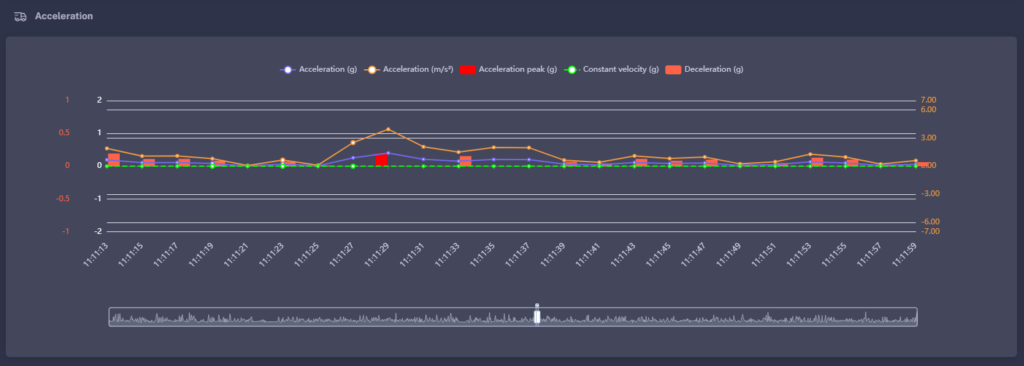Click the deceleration bar at 11:11:13
This screenshot has height=366, width=1024.
point(114,160)
